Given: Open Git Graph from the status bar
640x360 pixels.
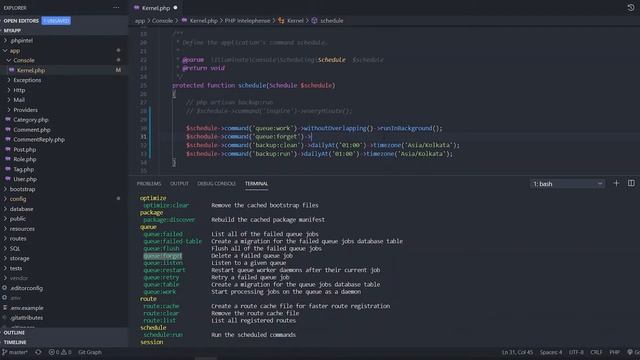Looking at the screenshot, I should pos(90,352).
